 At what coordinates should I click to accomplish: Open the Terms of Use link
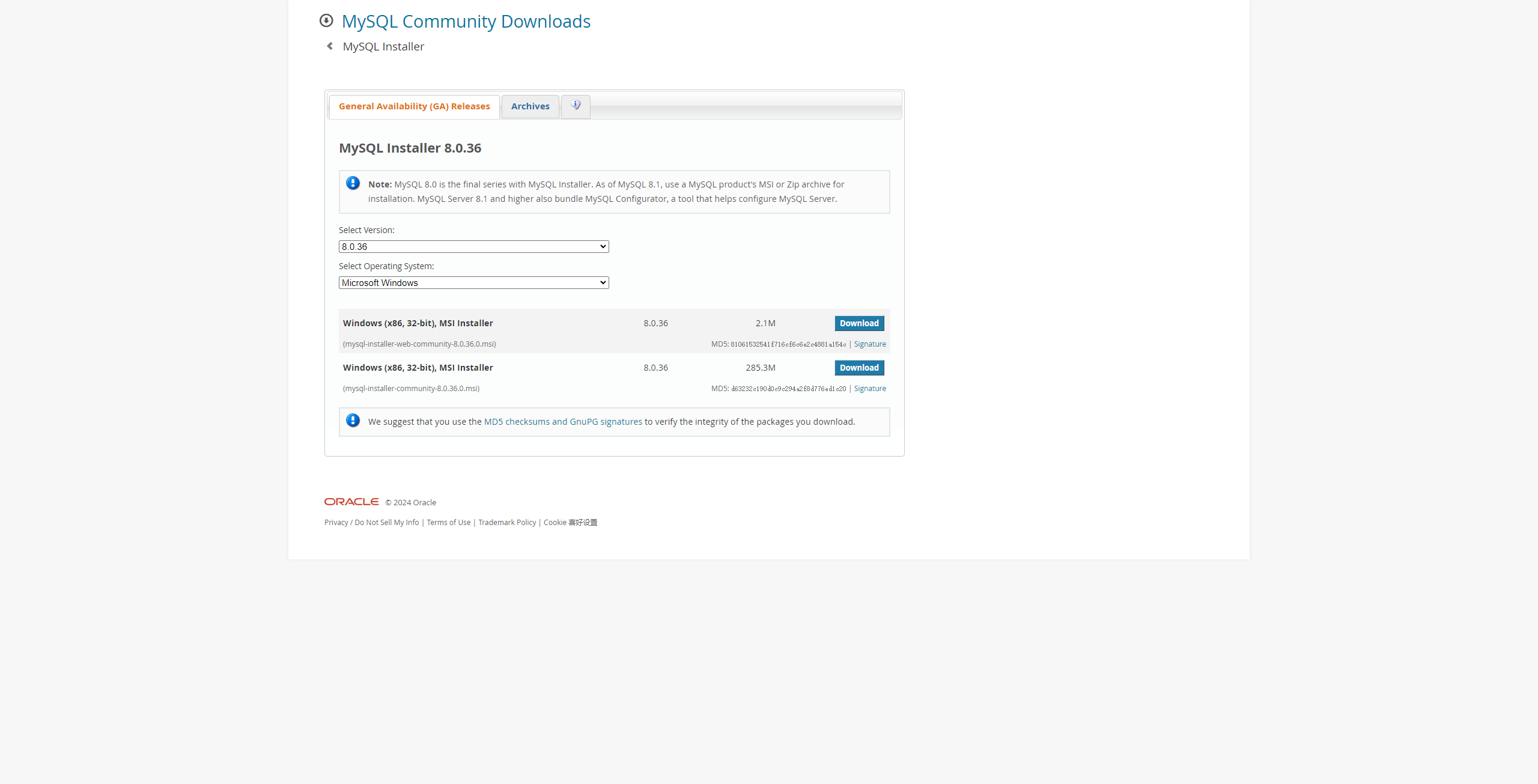coord(448,523)
